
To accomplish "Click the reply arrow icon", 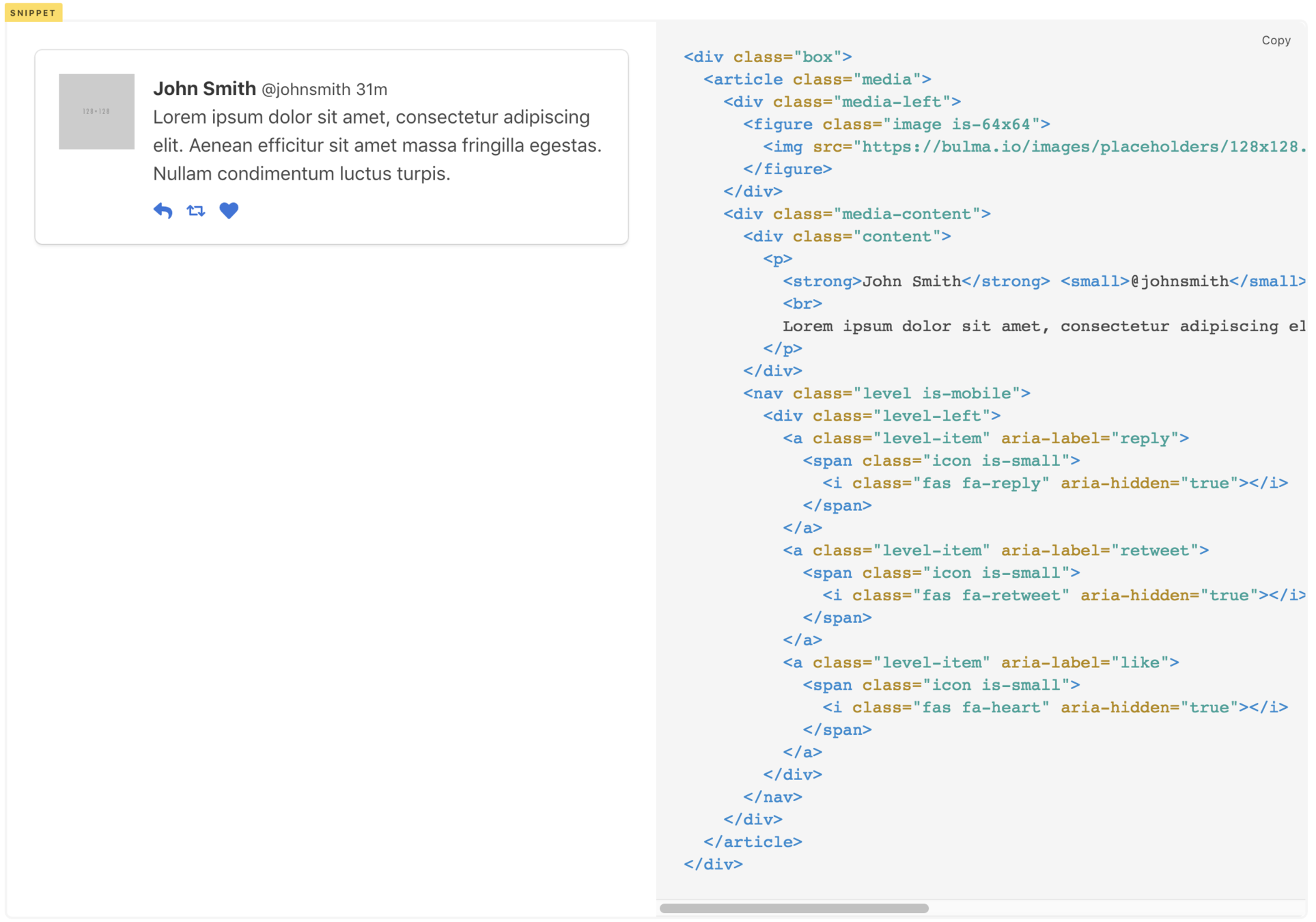I will (x=163, y=210).
